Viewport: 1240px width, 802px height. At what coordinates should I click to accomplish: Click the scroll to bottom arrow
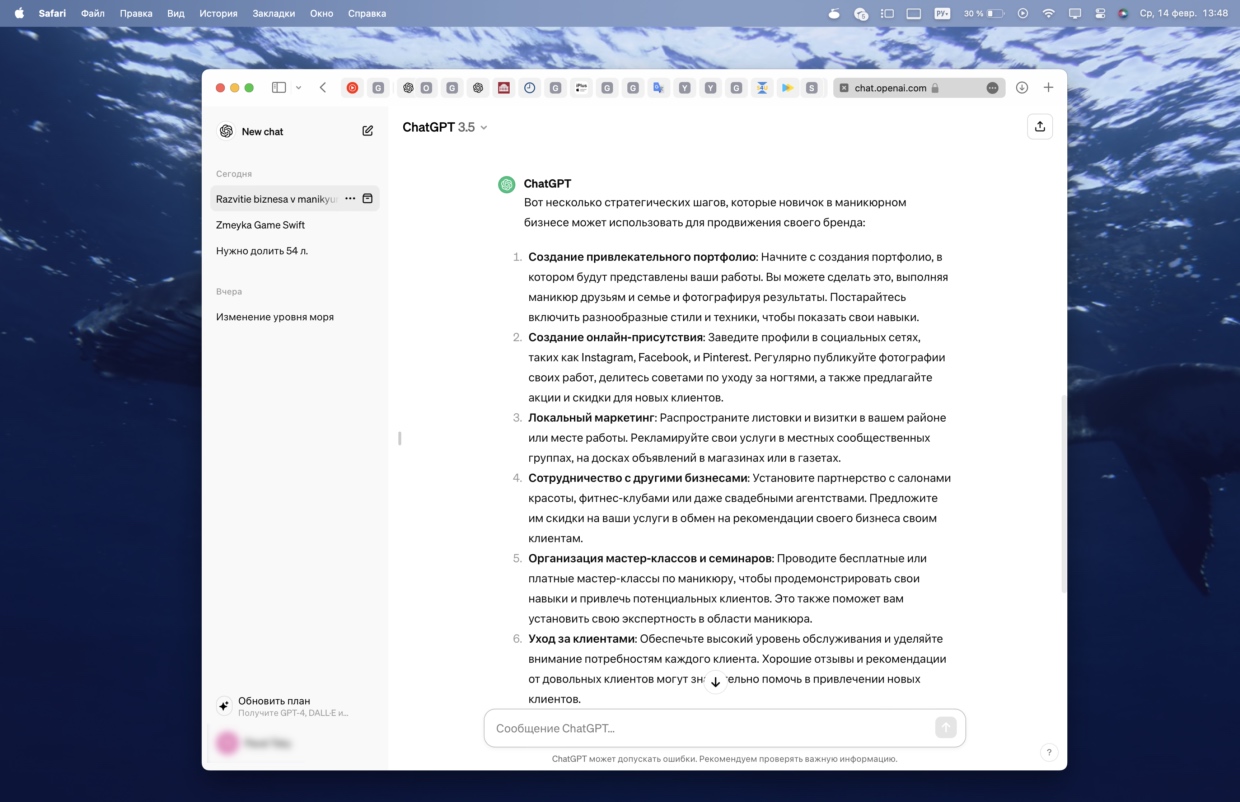(715, 682)
